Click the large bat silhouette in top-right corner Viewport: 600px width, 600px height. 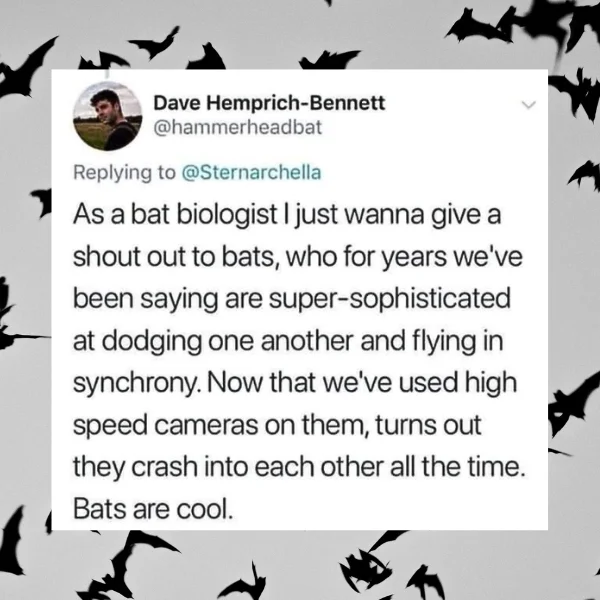tap(530, 22)
